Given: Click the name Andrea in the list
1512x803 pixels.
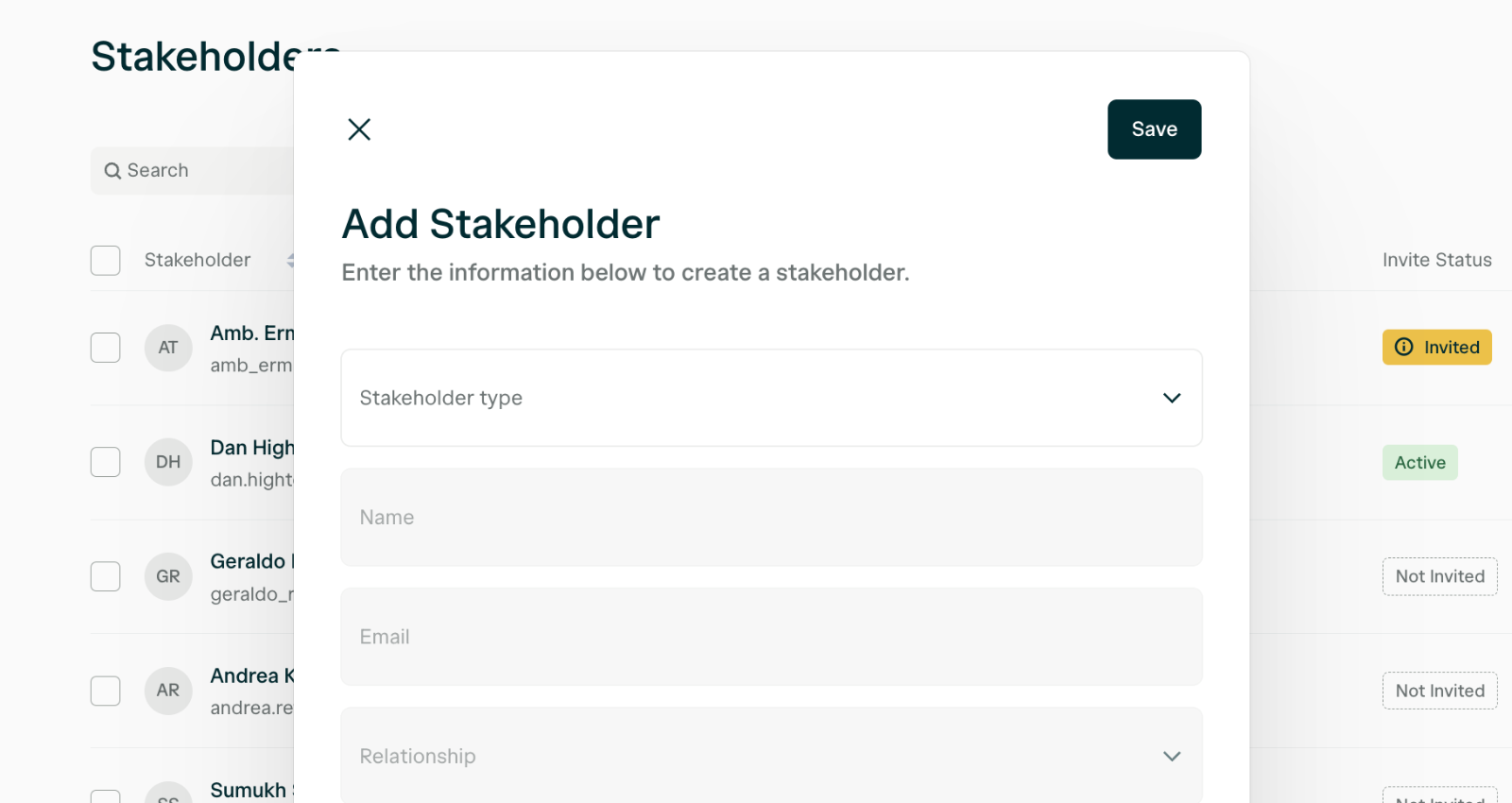Looking at the screenshot, I should coord(252,675).
